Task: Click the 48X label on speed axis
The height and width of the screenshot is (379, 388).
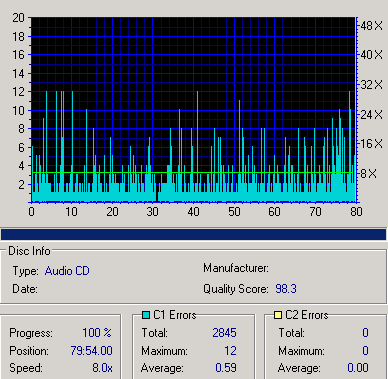Action: point(372,26)
